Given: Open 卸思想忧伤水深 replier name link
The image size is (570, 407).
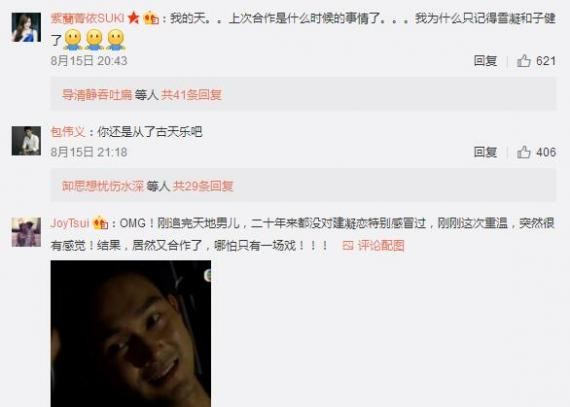Looking at the screenshot, I should 103,186.
